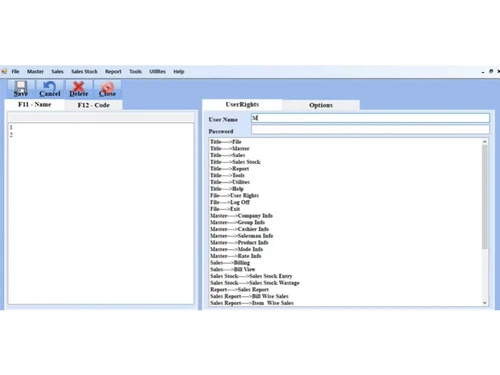Viewport: 500px width, 375px height.
Task: Restore down the application window
Action: click(491, 71)
